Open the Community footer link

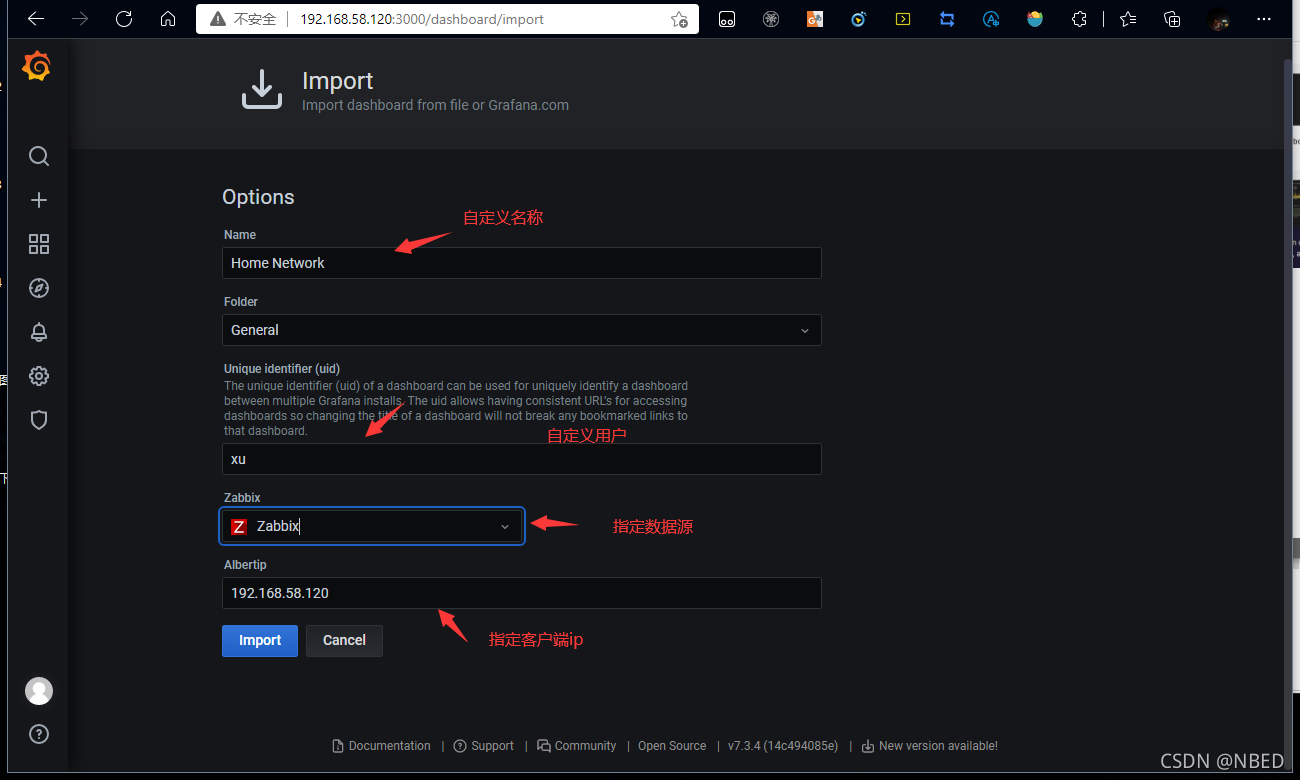(577, 746)
